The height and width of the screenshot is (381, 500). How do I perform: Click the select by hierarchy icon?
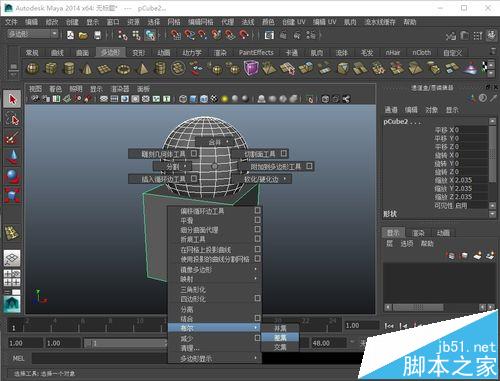click(x=123, y=35)
